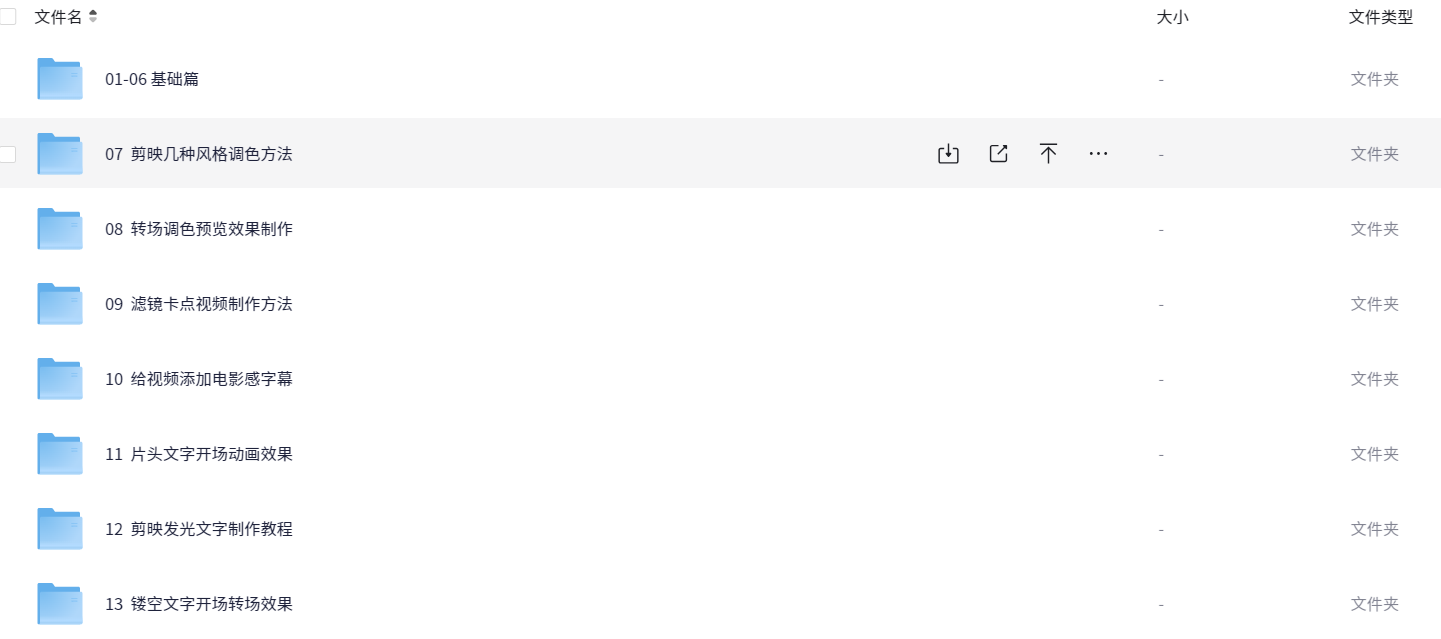Check the box for folder 07 剪映几种风格调色方法

(8, 154)
